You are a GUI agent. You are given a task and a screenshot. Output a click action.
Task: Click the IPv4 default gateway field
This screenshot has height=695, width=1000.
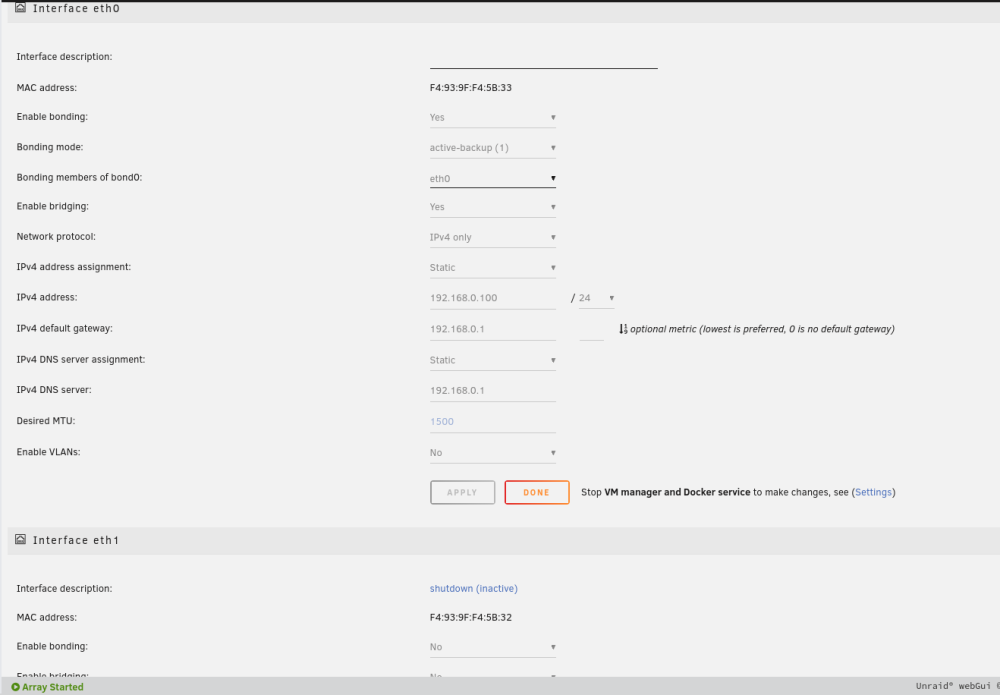coord(492,329)
